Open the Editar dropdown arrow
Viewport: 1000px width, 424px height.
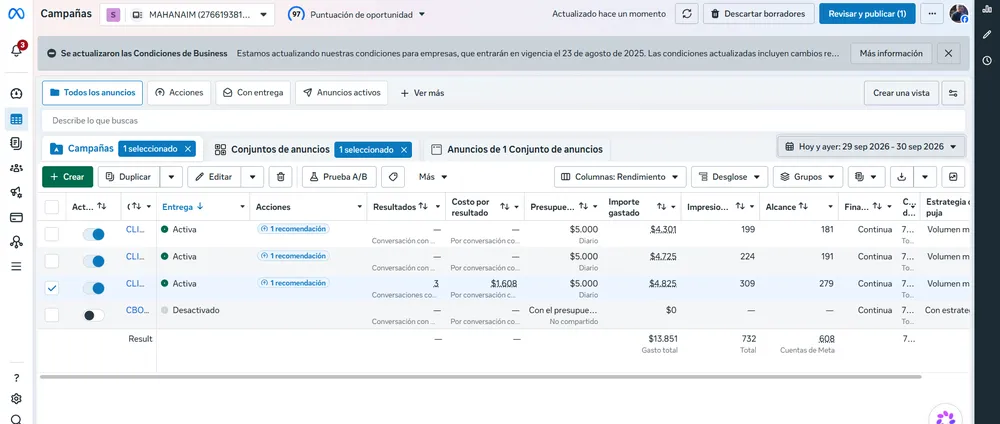coord(252,177)
